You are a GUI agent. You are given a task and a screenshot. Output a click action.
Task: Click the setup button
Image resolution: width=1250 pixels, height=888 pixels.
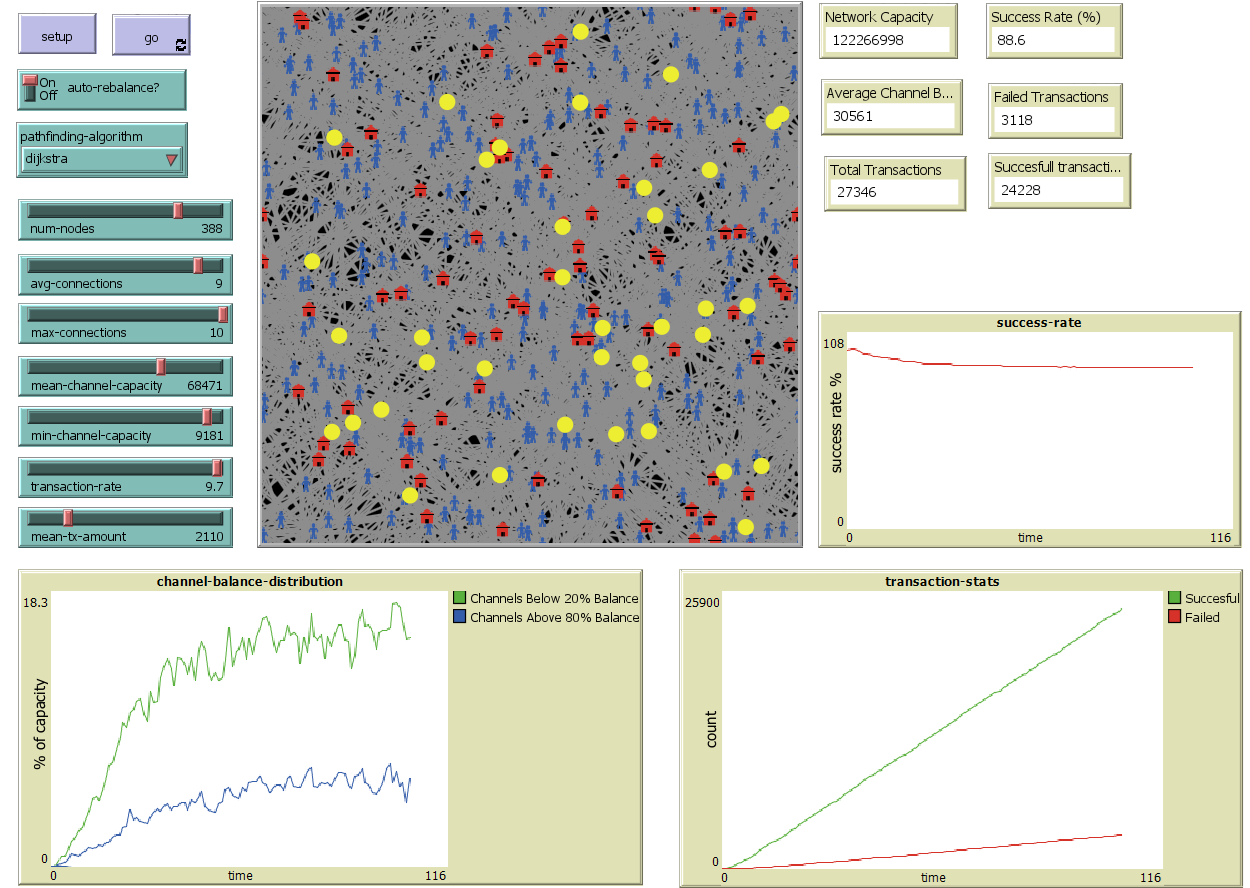point(58,36)
